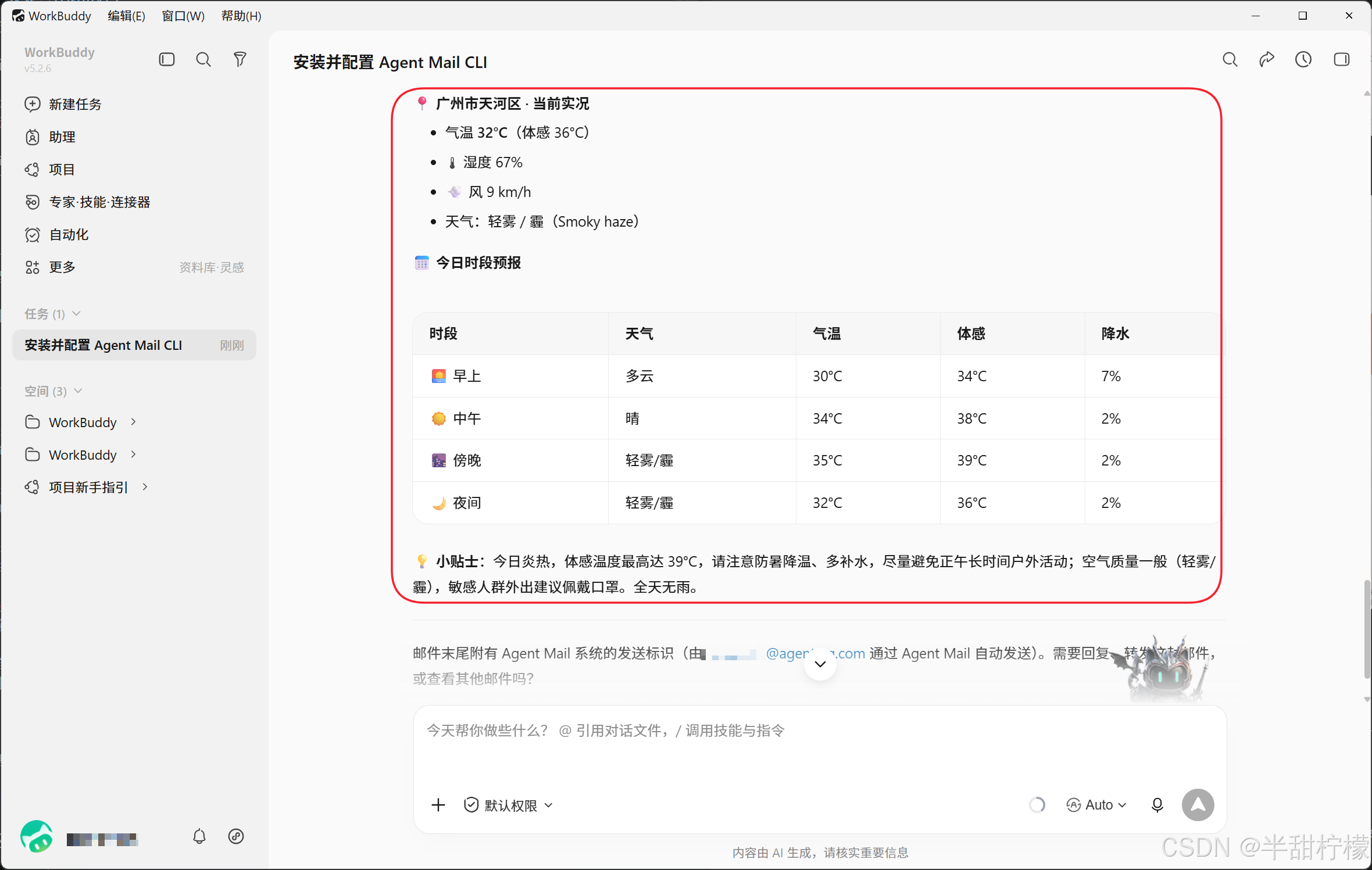Click the loading spinner icon near Auto

1037,805
